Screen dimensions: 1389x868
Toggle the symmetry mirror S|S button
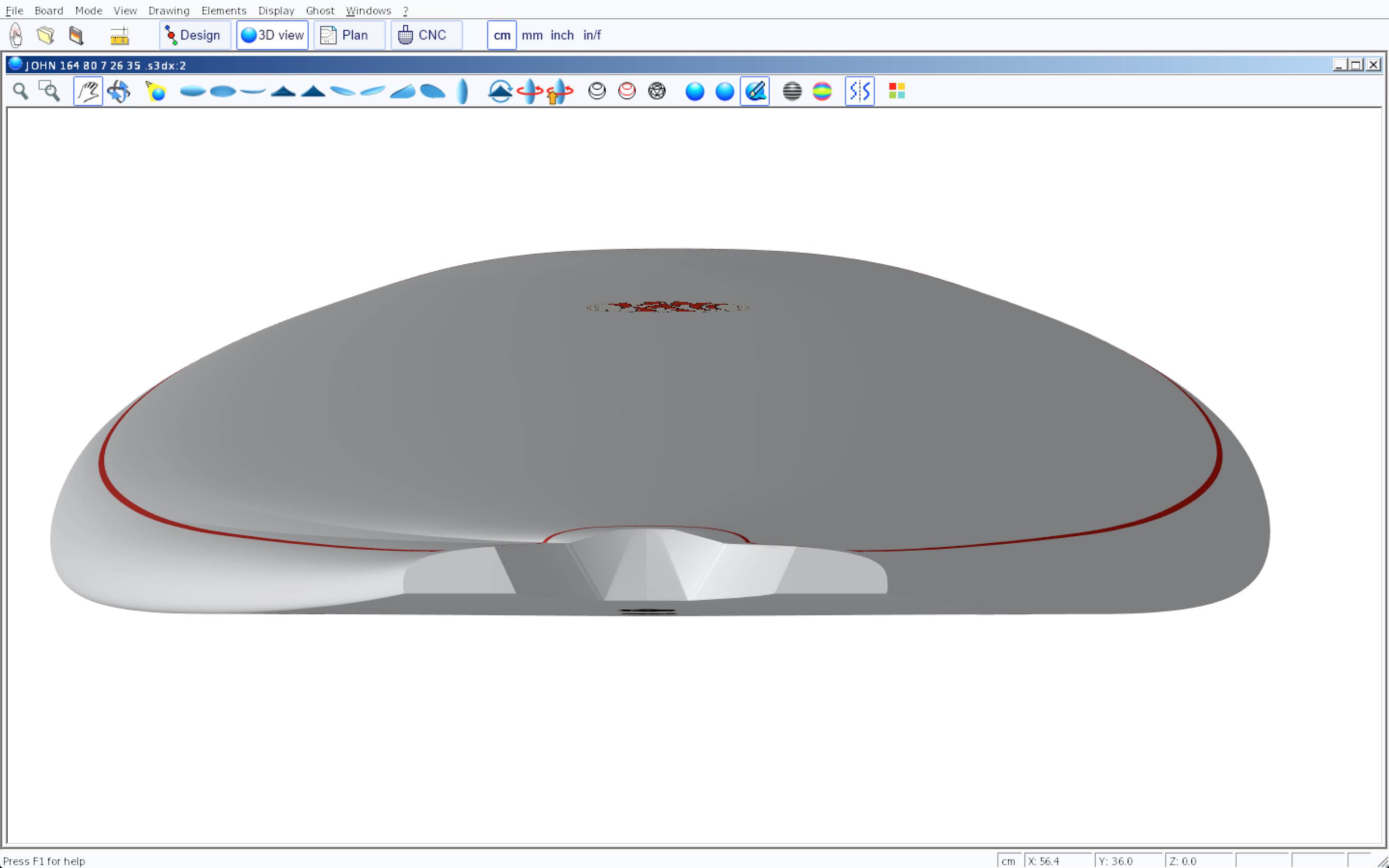[x=859, y=91]
